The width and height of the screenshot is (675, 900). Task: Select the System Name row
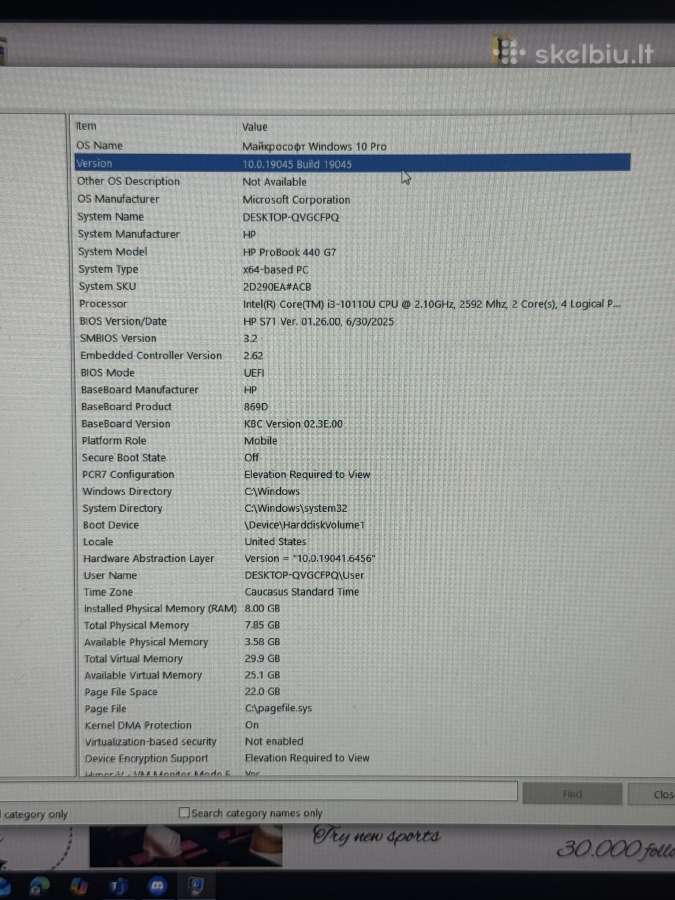coord(352,217)
